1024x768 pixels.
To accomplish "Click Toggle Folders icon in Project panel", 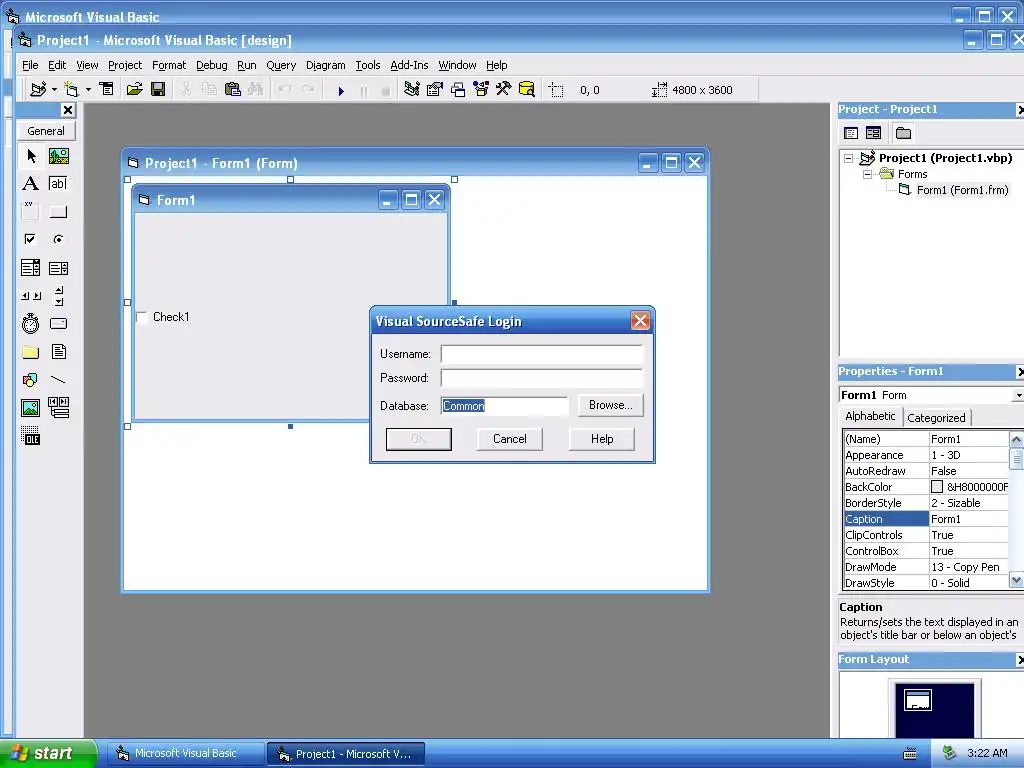I will [x=903, y=133].
